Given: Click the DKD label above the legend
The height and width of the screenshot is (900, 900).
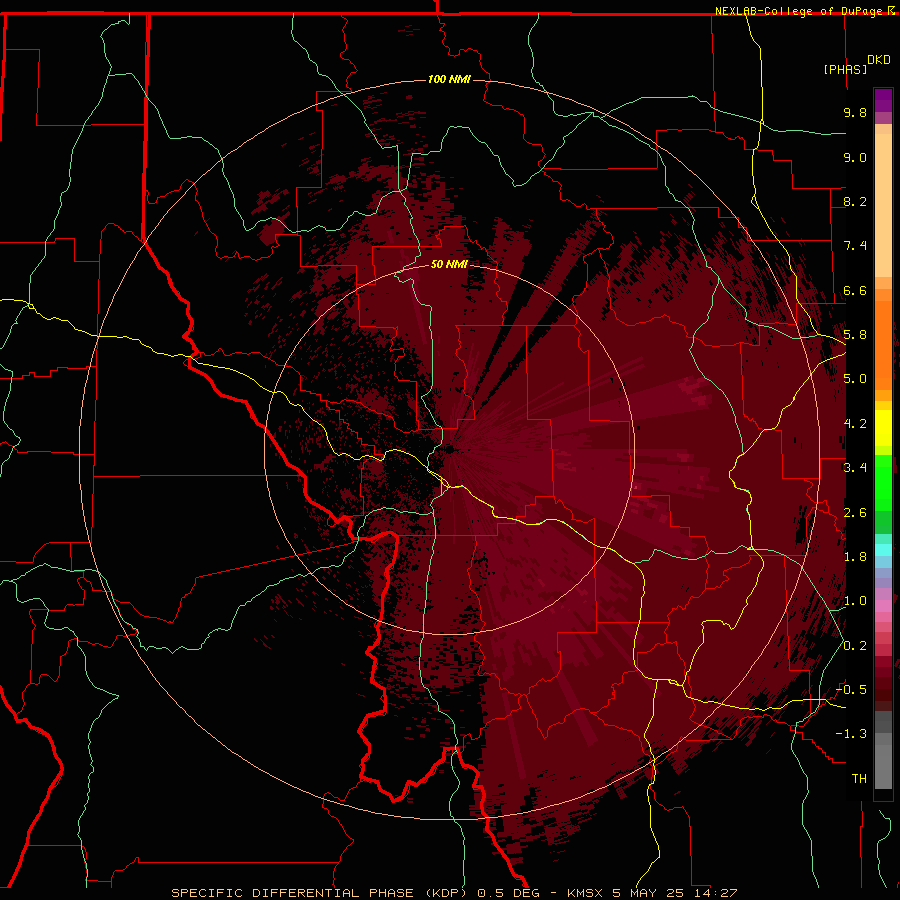Looking at the screenshot, I should pyautogui.click(x=879, y=60).
